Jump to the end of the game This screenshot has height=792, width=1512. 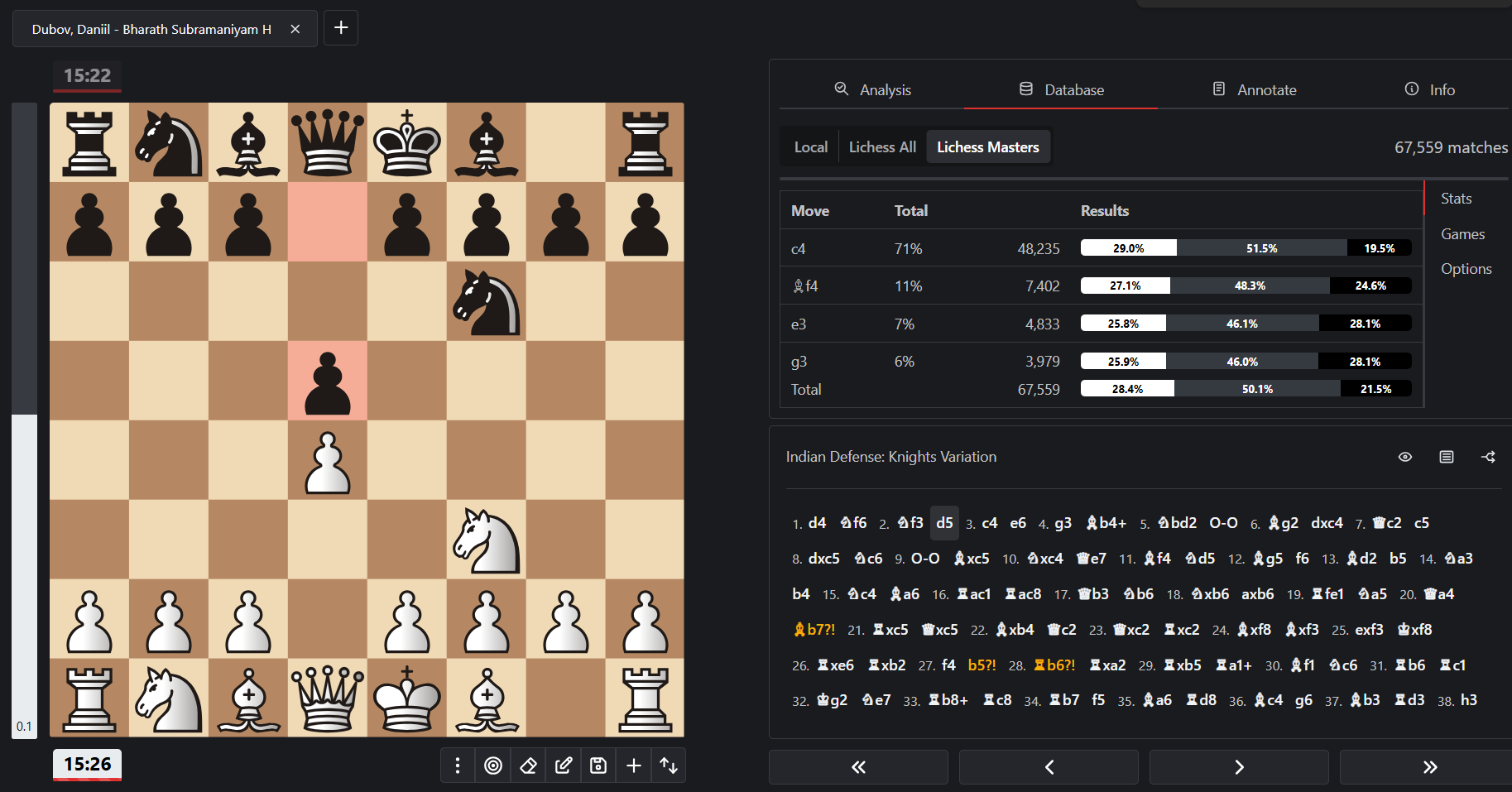point(1429,767)
